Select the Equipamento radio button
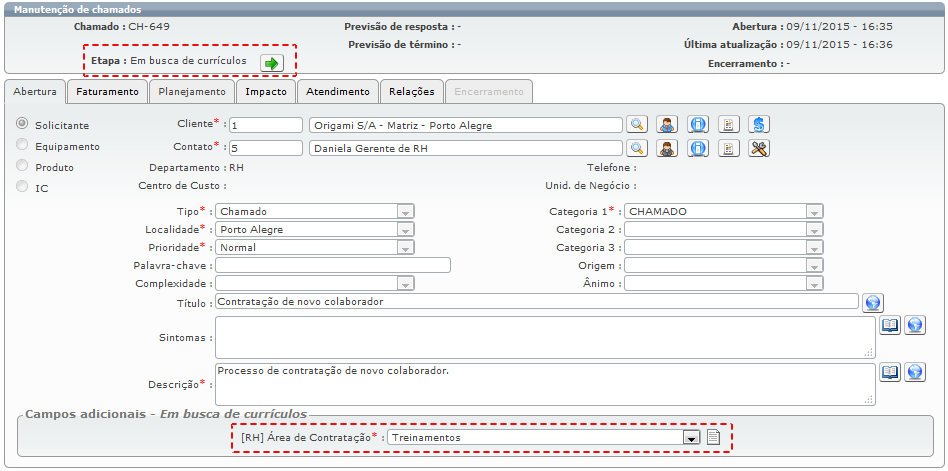Image resolution: width=948 pixels, height=471 pixels. pyautogui.click(x=22, y=145)
